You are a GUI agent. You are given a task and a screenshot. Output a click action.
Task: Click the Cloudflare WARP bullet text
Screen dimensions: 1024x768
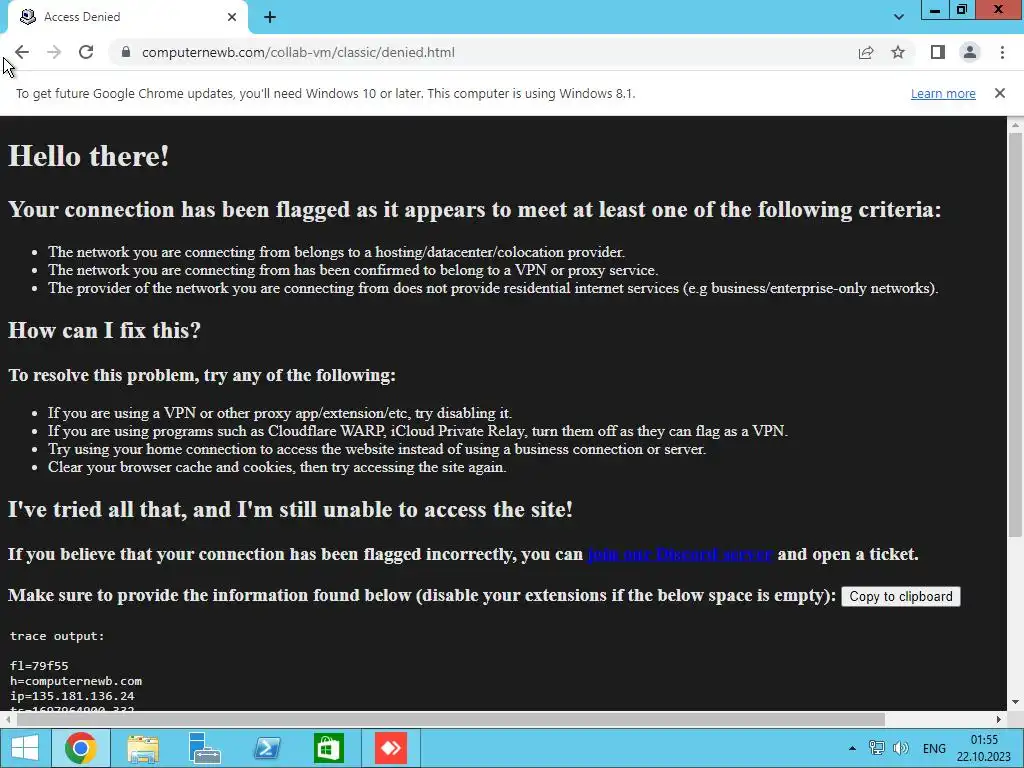tap(418, 431)
